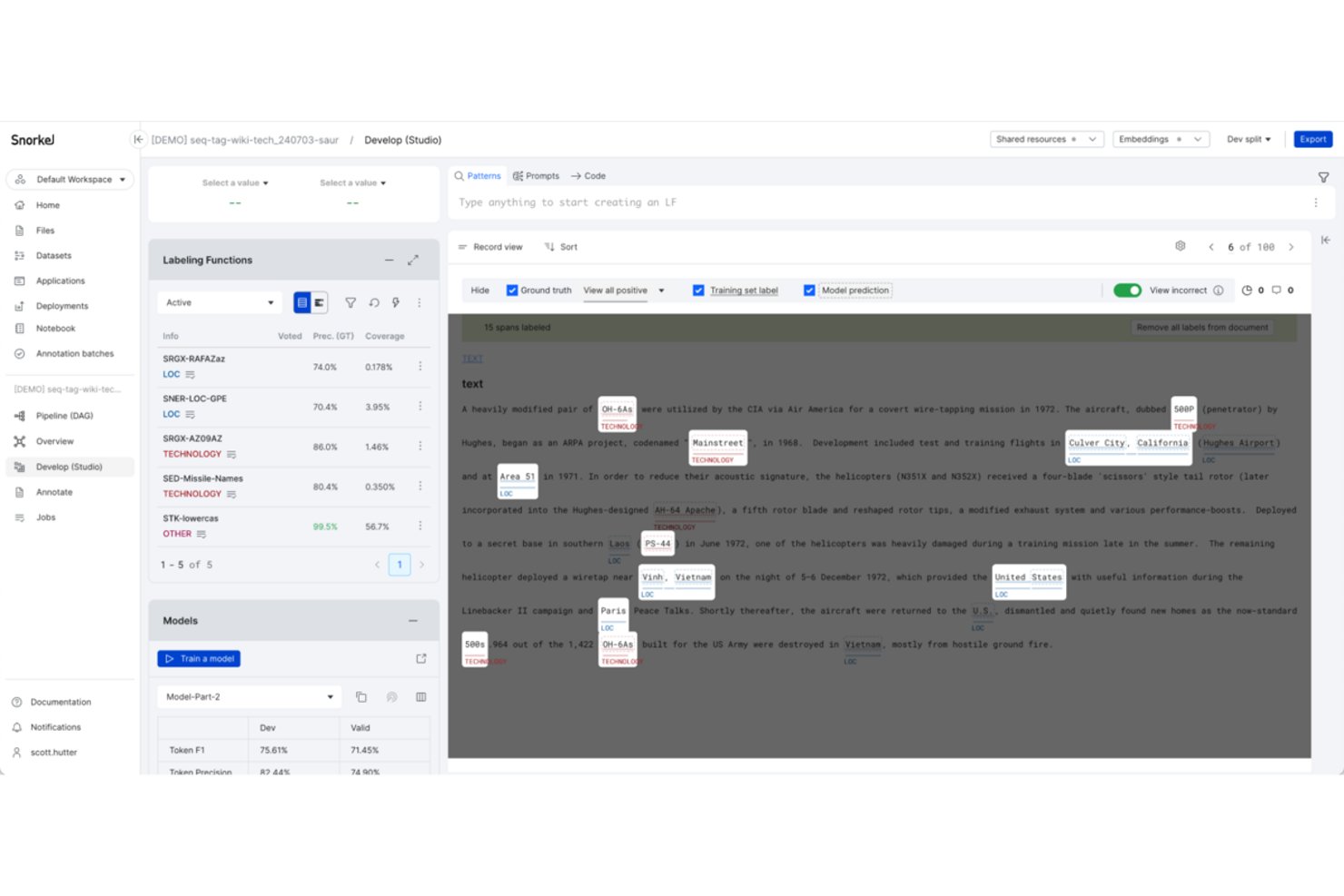Open the View all positive dropdown
The height and width of the screenshot is (896, 1344).
(x=624, y=290)
